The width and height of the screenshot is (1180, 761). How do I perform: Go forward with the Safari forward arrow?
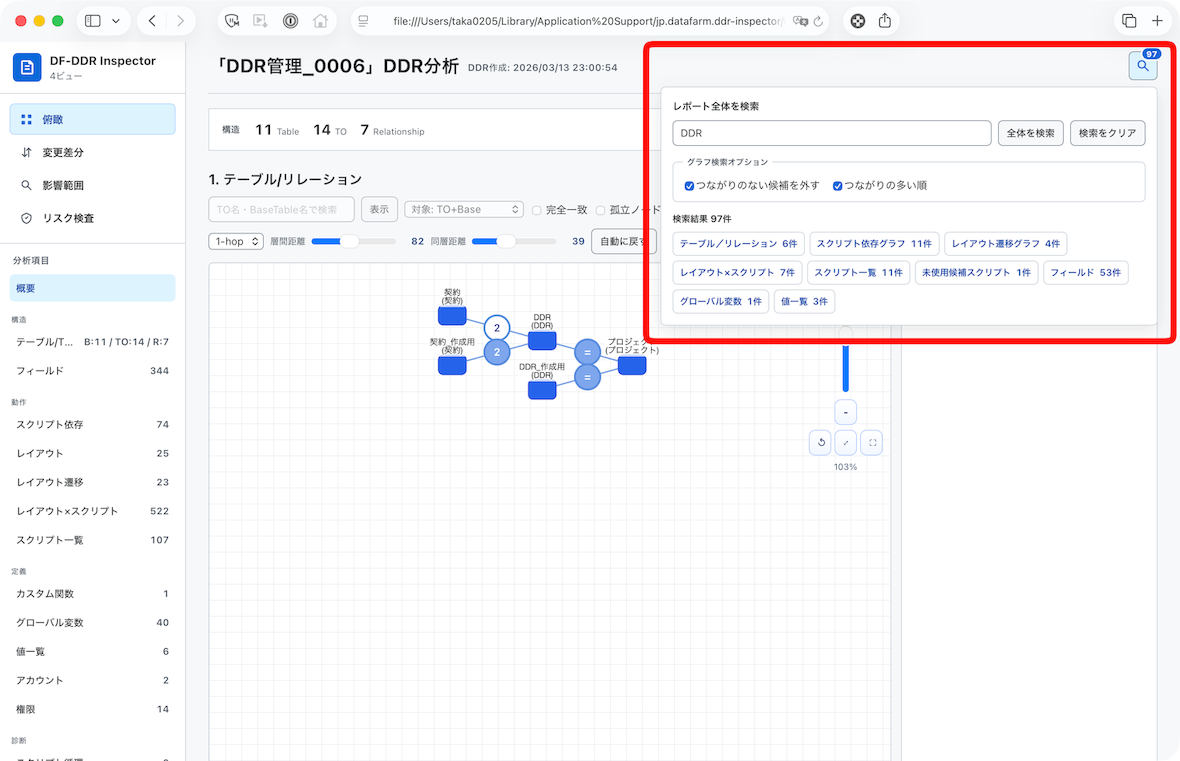pyautogui.click(x=181, y=21)
